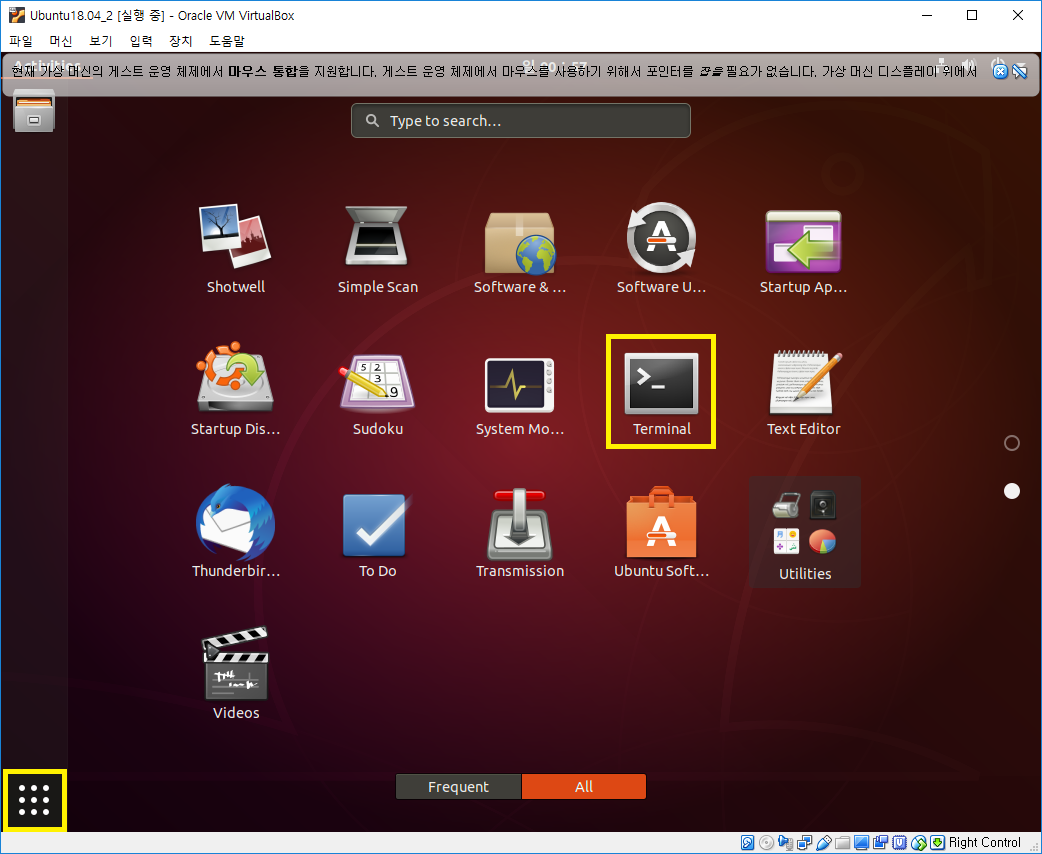Image resolution: width=1042 pixels, height=854 pixels.
Task: Dismiss the mouse integration notification
Action: click(x=1000, y=70)
